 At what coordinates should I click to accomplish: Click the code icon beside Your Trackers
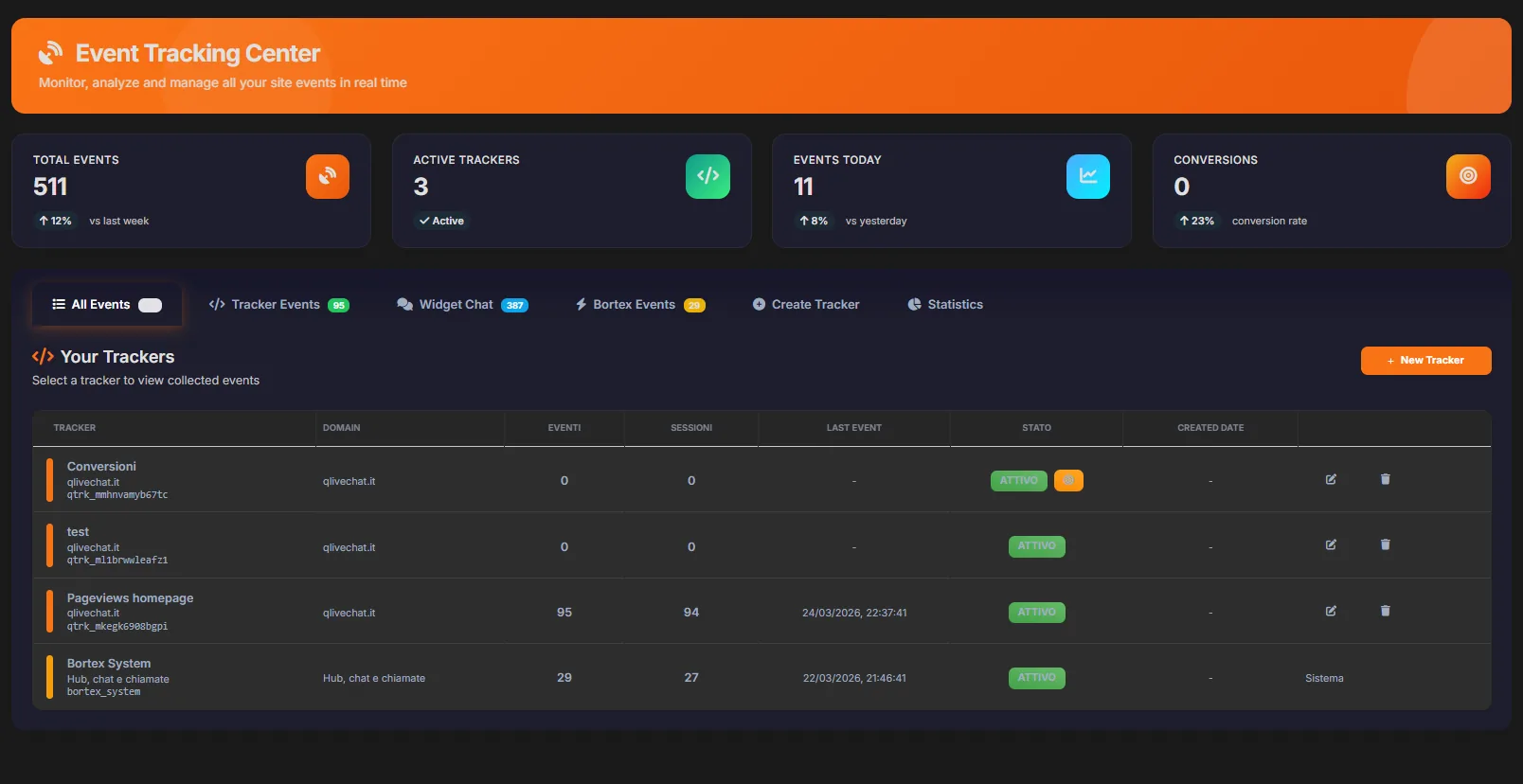click(x=43, y=357)
